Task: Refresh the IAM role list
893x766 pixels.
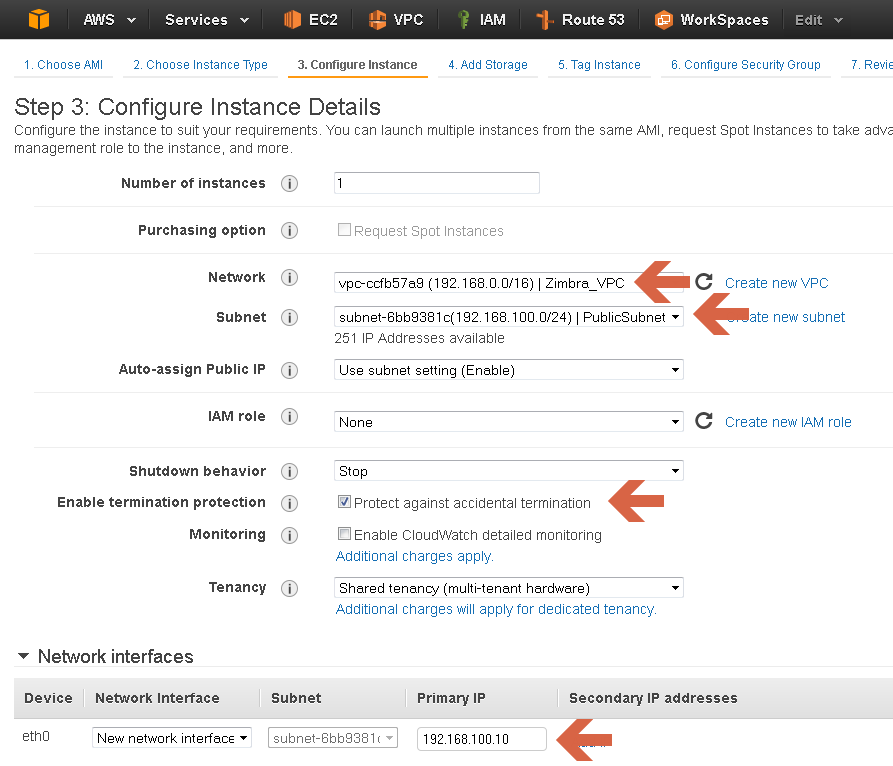Action: tap(704, 421)
